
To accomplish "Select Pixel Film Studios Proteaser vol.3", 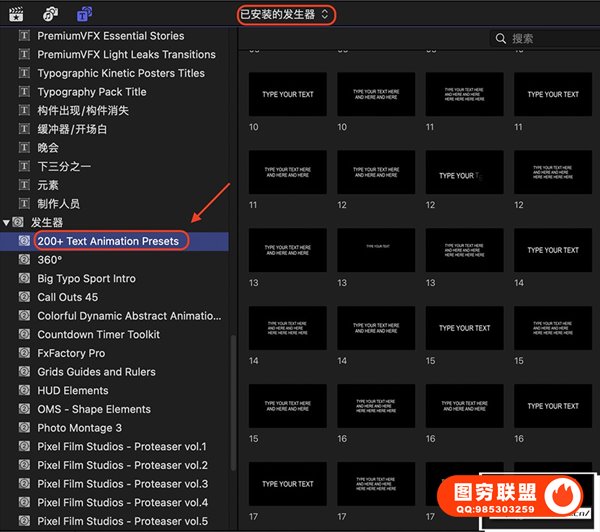I will (x=122, y=484).
